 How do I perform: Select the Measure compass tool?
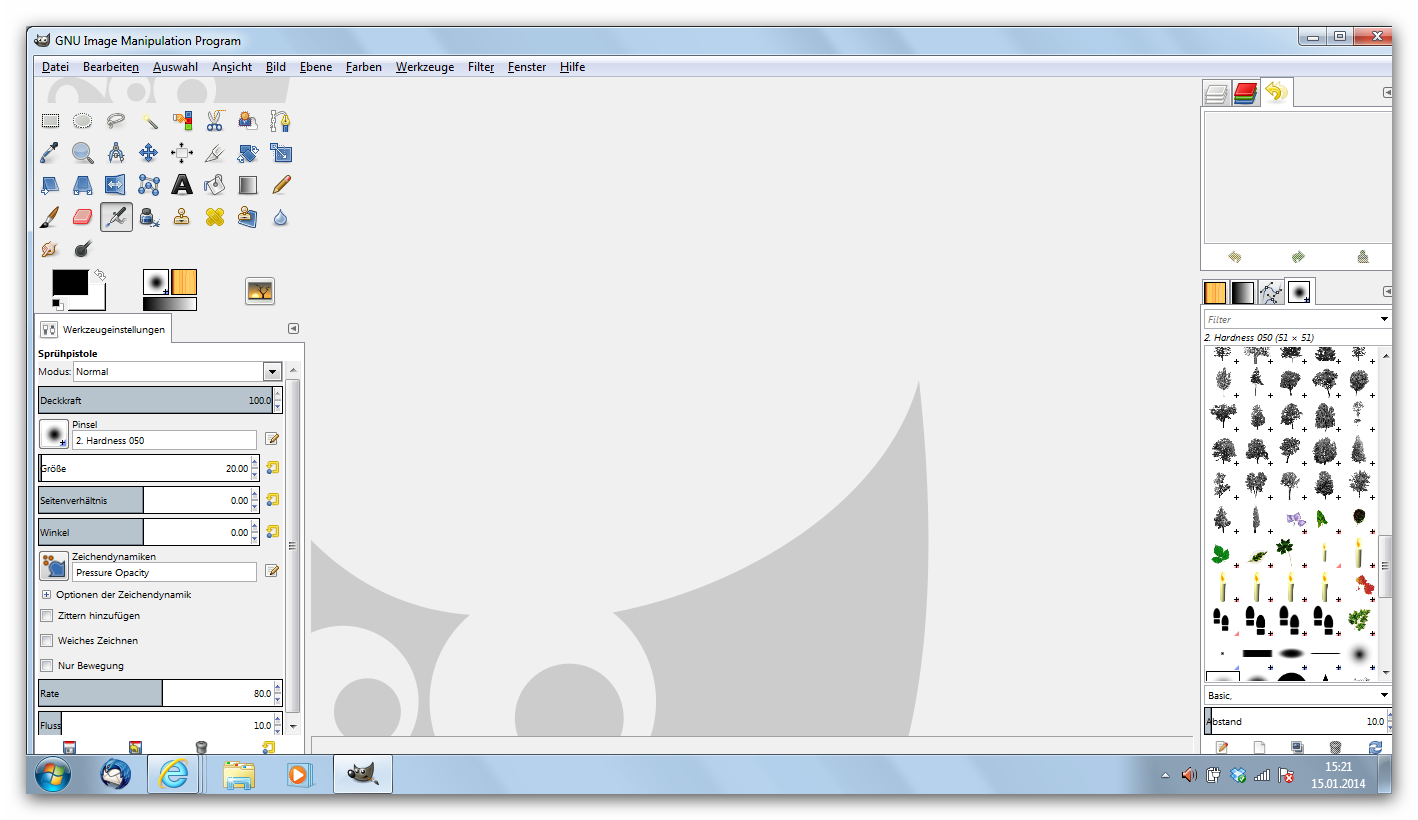[116, 153]
